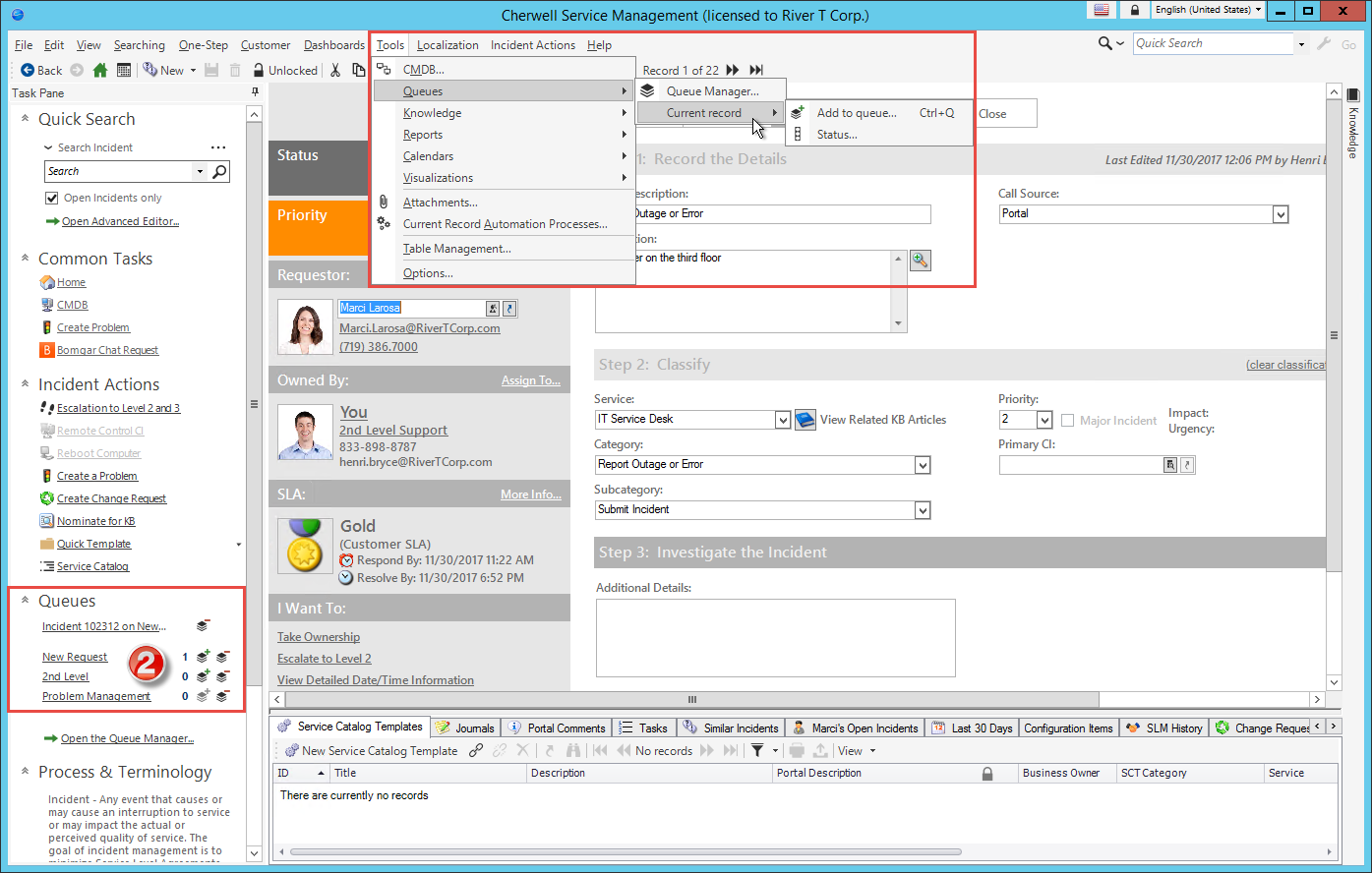Viewport: 1372px width, 873px height.
Task: Switch to the SLM History tab
Action: tap(1164, 728)
